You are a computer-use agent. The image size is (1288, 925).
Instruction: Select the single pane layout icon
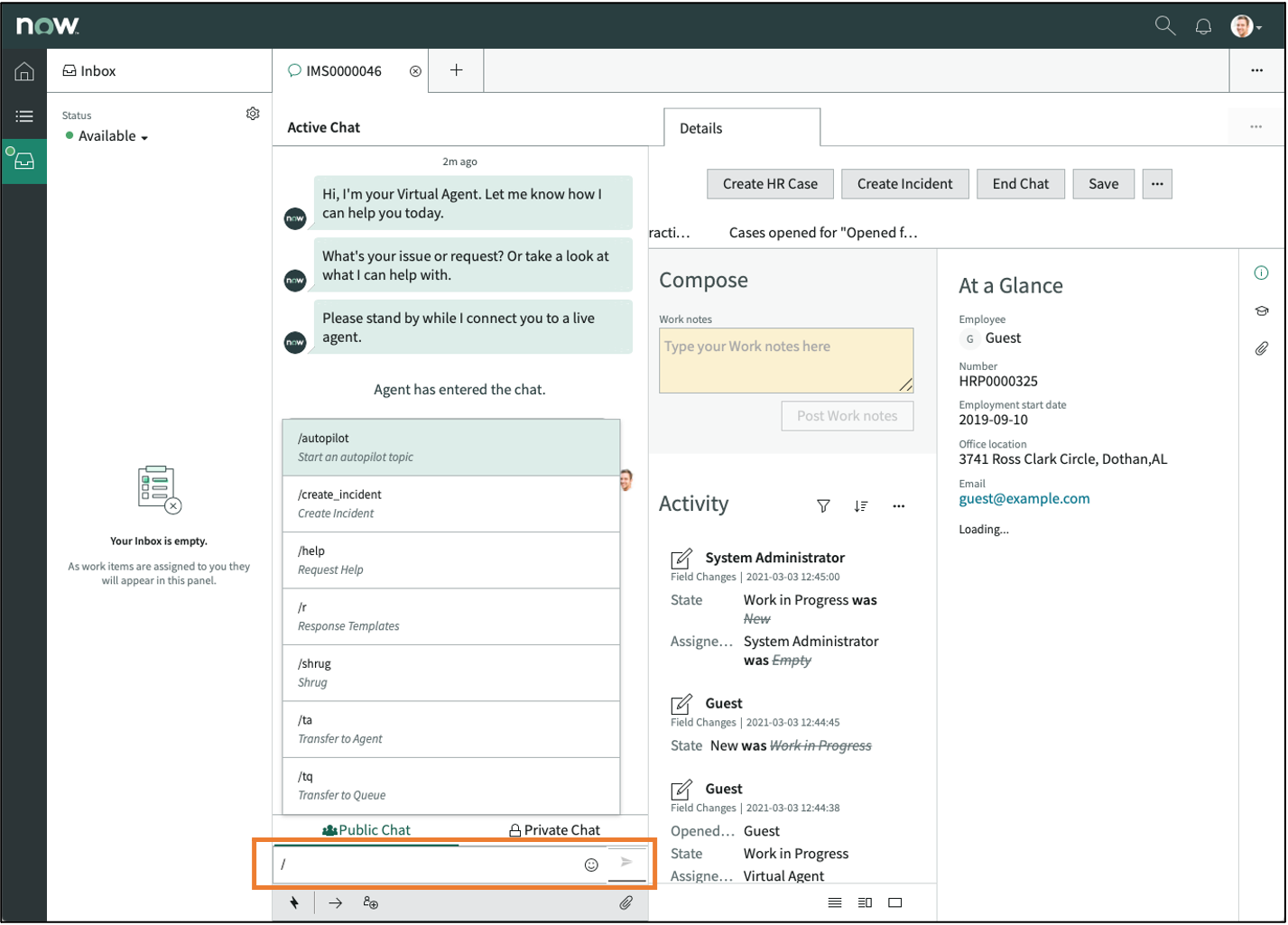[x=895, y=903]
